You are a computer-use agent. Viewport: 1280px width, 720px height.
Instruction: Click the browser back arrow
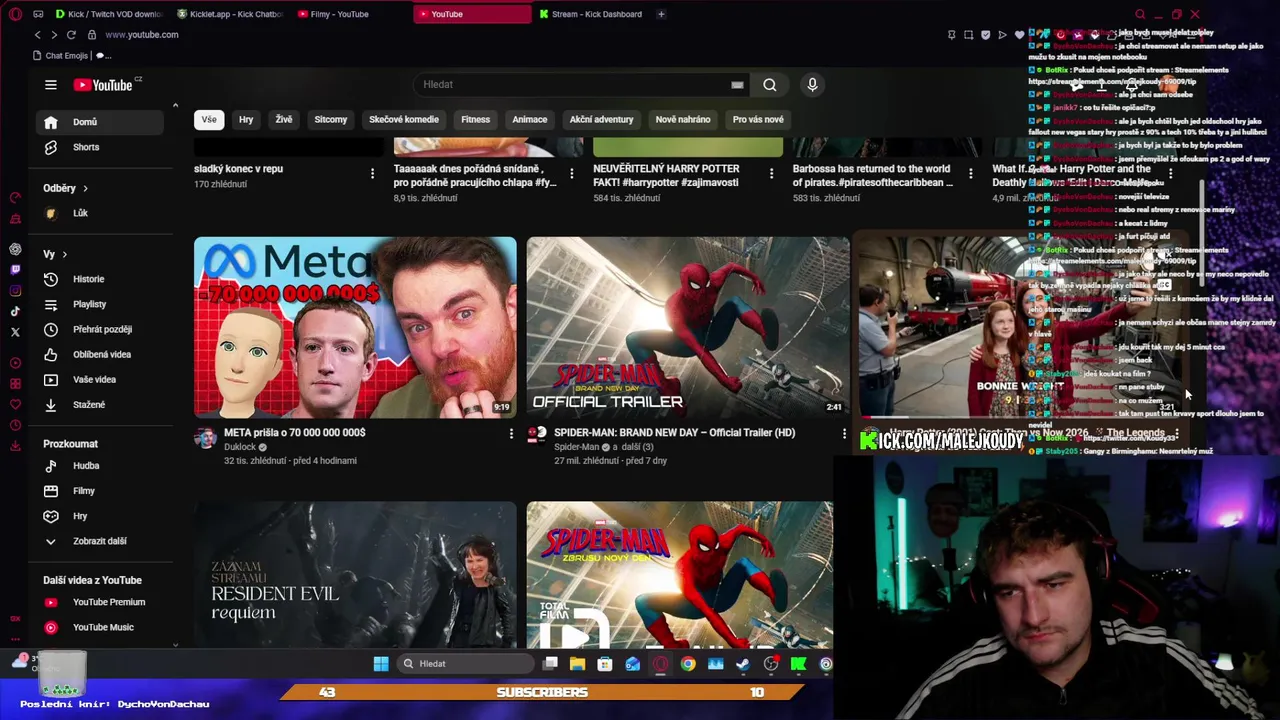pos(37,35)
